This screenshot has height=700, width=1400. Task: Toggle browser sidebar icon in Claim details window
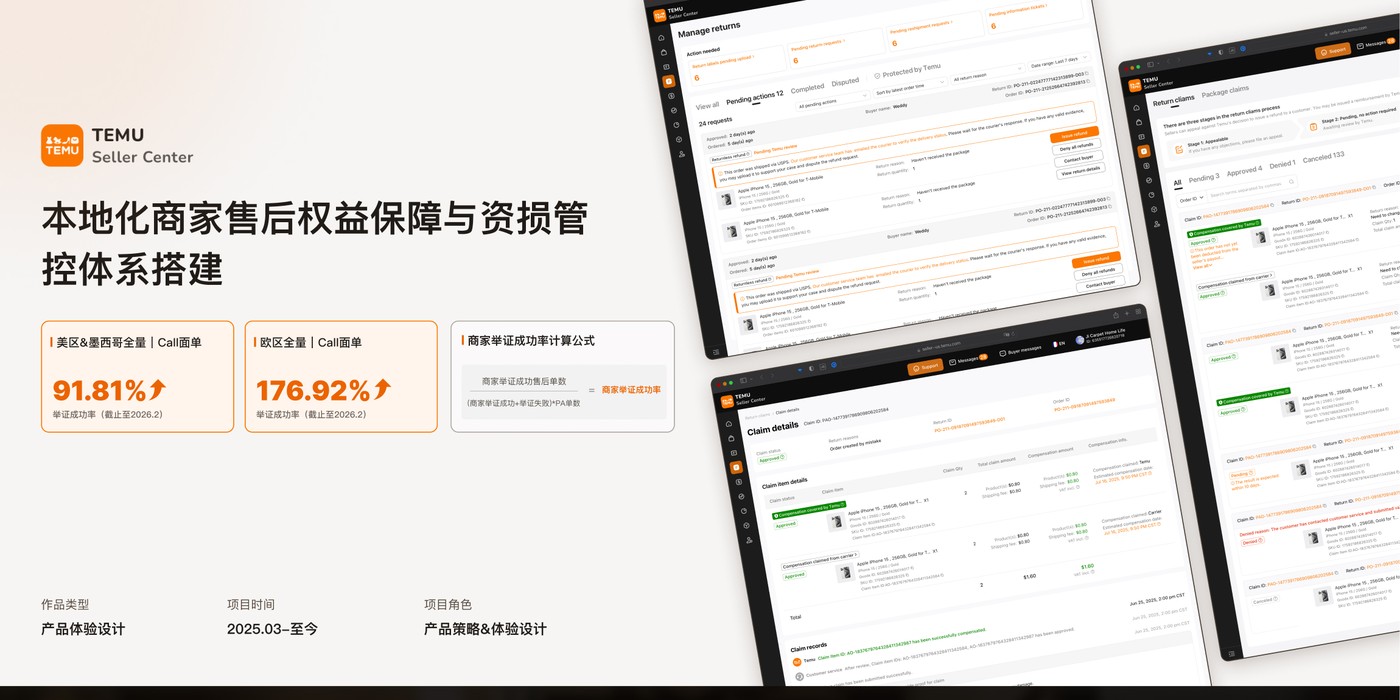tap(743, 380)
